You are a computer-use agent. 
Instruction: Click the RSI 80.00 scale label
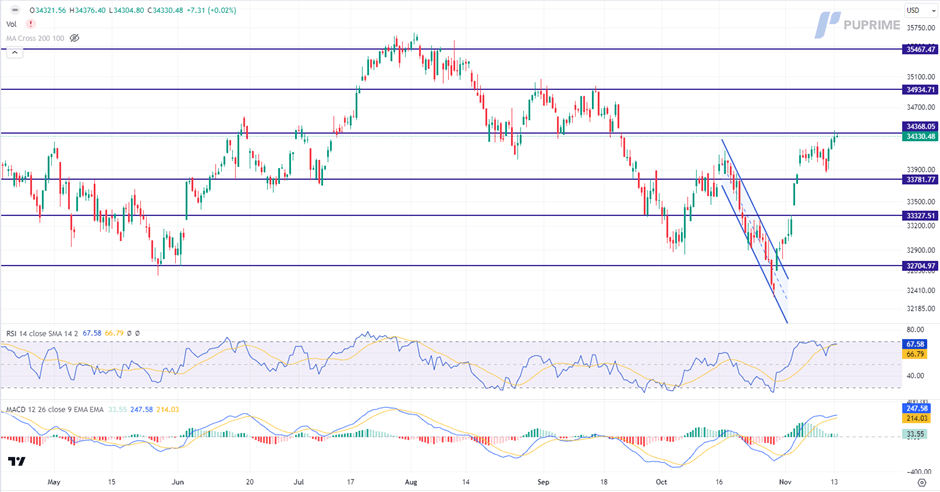click(x=915, y=330)
